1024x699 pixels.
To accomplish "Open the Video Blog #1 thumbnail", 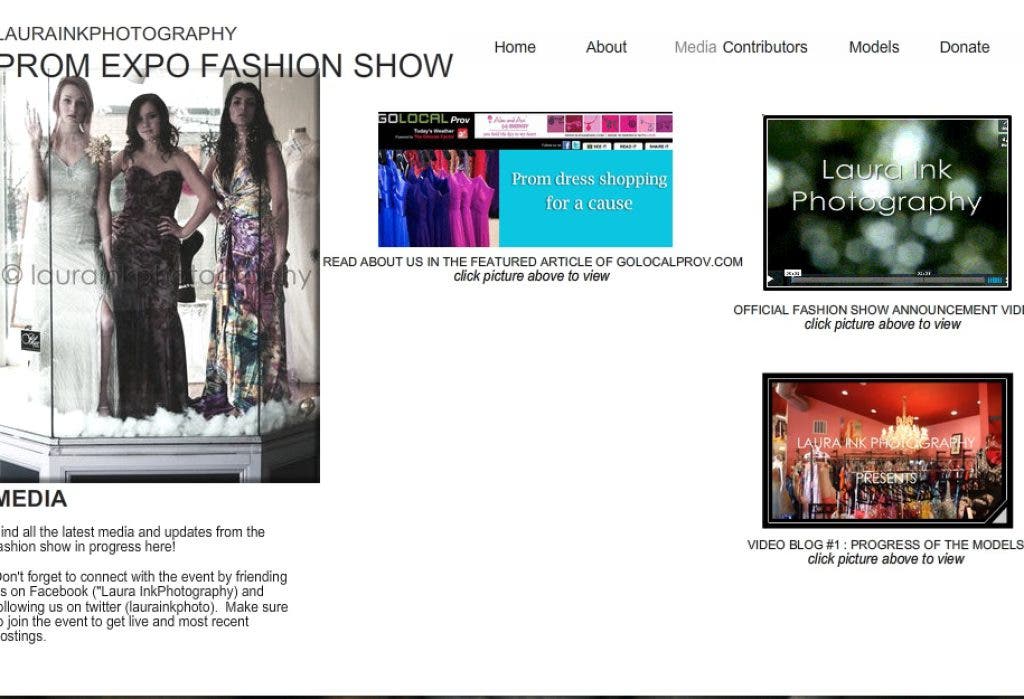I will 886,452.
